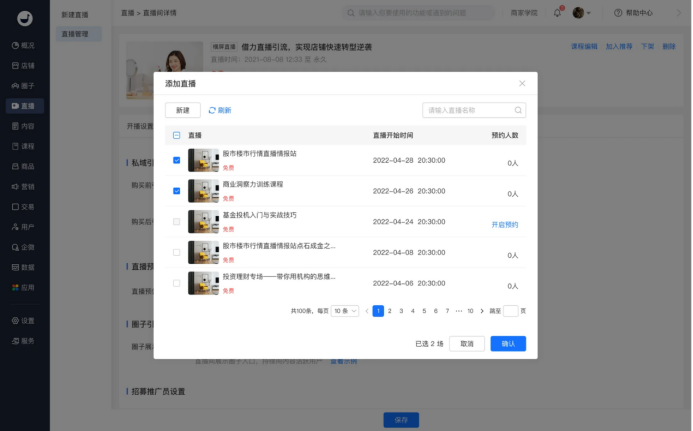Uncheck 股市楼市行情直播情报站 row checkbox
The height and width of the screenshot is (431, 693).
pyautogui.click(x=176, y=160)
